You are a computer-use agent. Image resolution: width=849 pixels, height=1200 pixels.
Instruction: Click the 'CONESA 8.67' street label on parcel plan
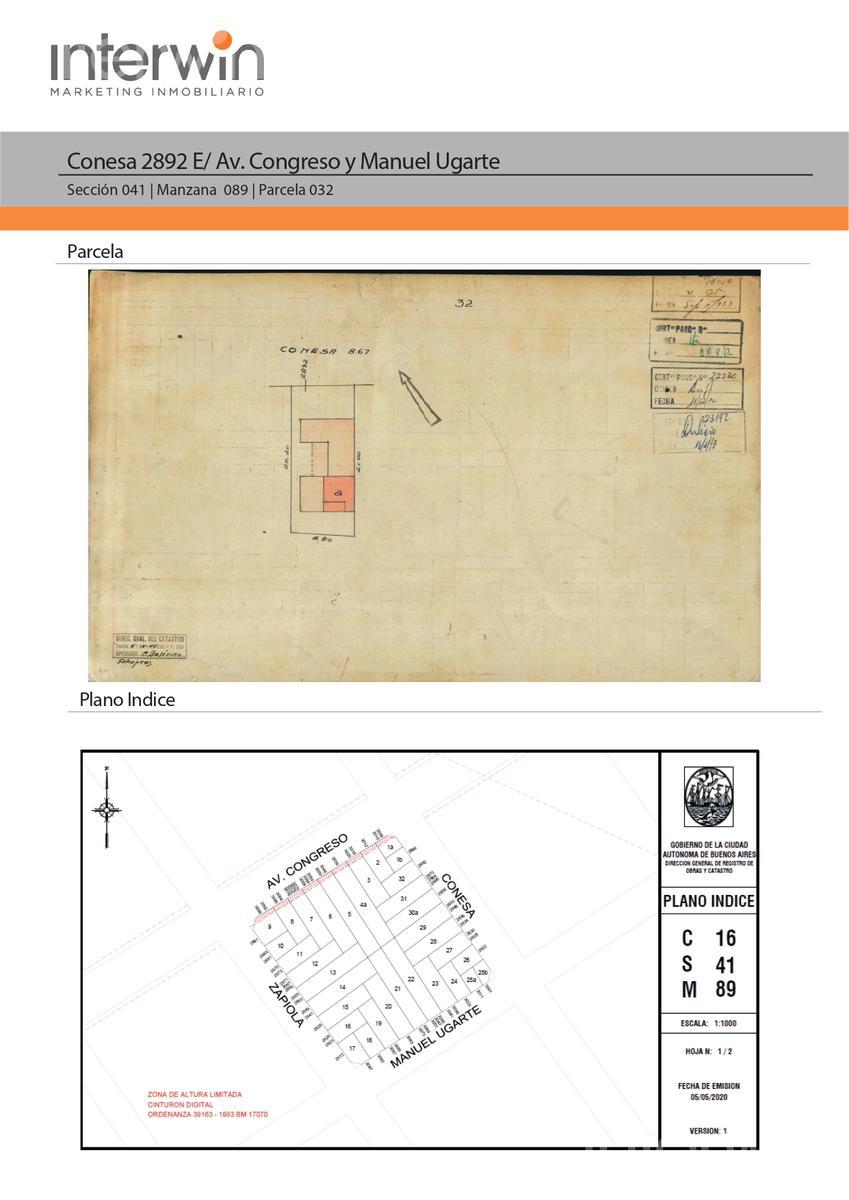coord(325,351)
